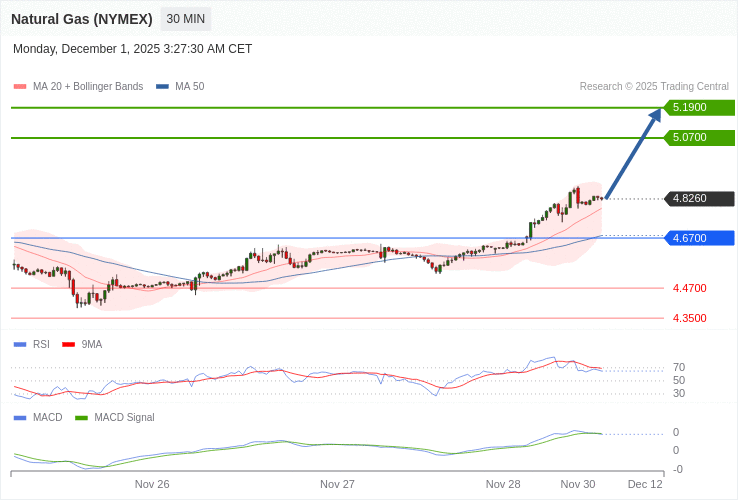Select the Dec 12 date on time axis
The width and height of the screenshot is (738, 500).
tap(645, 484)
